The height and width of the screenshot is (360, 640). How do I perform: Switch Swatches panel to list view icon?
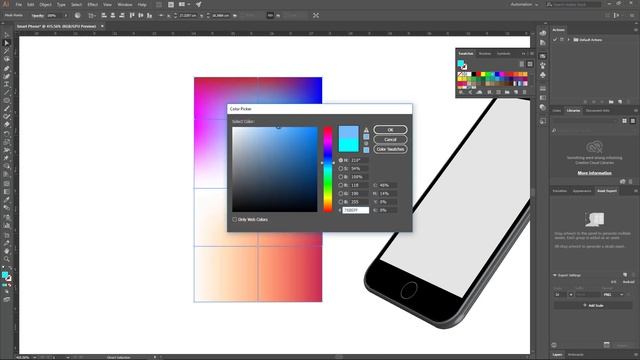tap(522, 64)
